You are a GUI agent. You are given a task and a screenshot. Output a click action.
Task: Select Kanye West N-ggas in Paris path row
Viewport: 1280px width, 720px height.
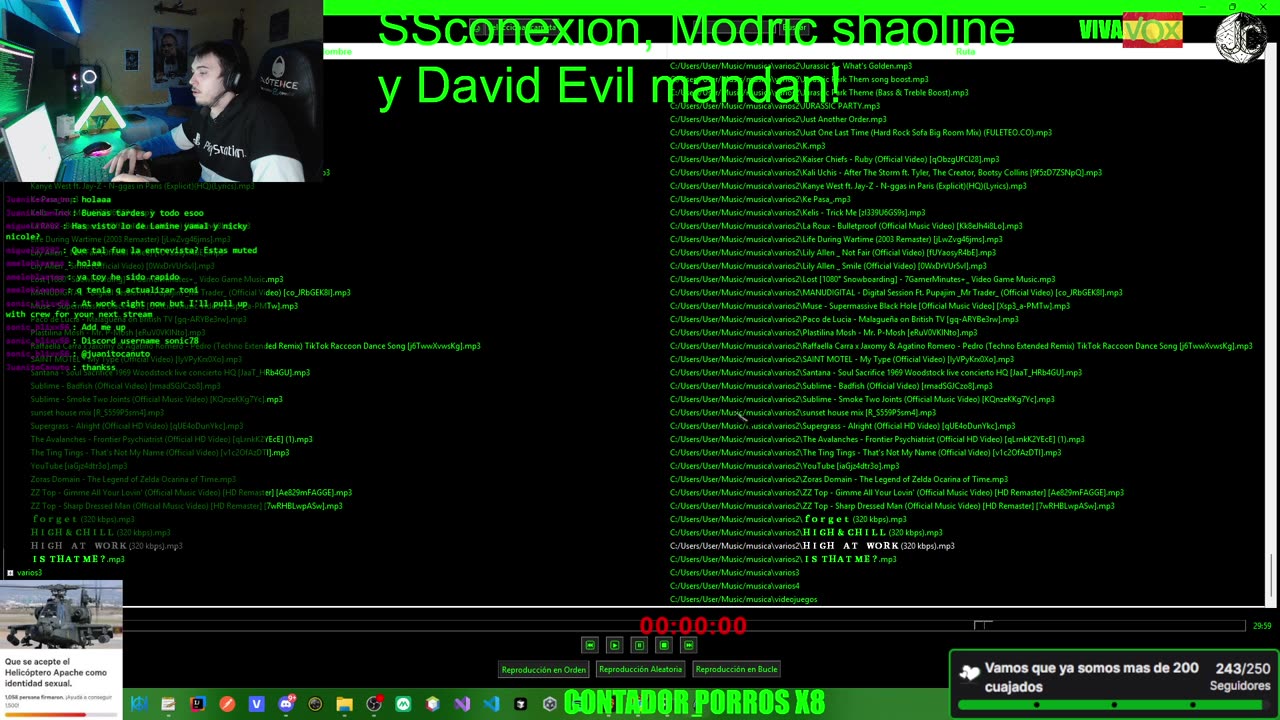tap(847, 186)
